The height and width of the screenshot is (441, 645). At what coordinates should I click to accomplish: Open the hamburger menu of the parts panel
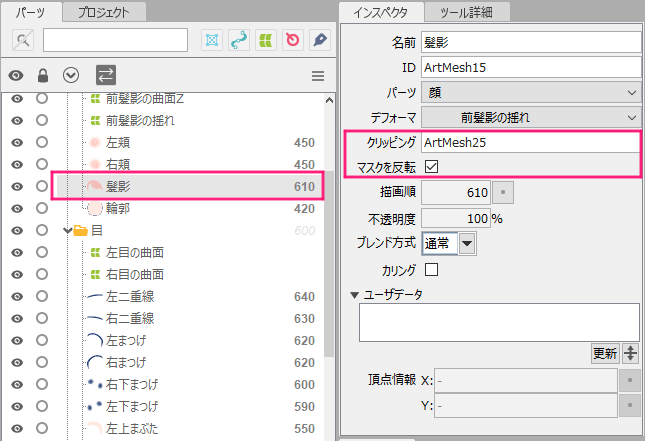point(318,76)
